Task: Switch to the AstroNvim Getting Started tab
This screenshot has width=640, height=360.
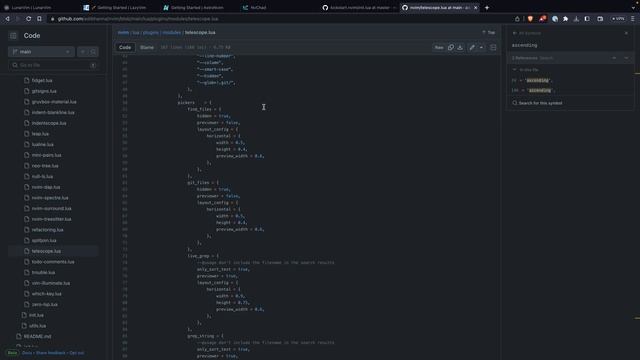Action: (x=198, y=7)
